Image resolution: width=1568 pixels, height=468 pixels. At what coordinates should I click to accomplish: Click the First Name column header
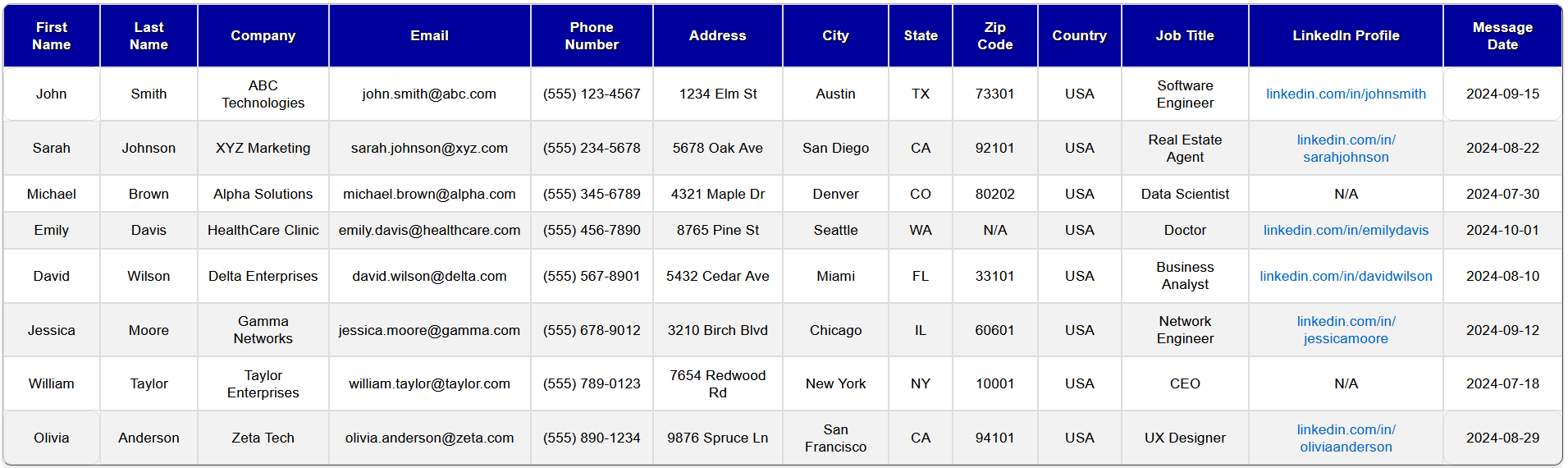tap(52, 36)
